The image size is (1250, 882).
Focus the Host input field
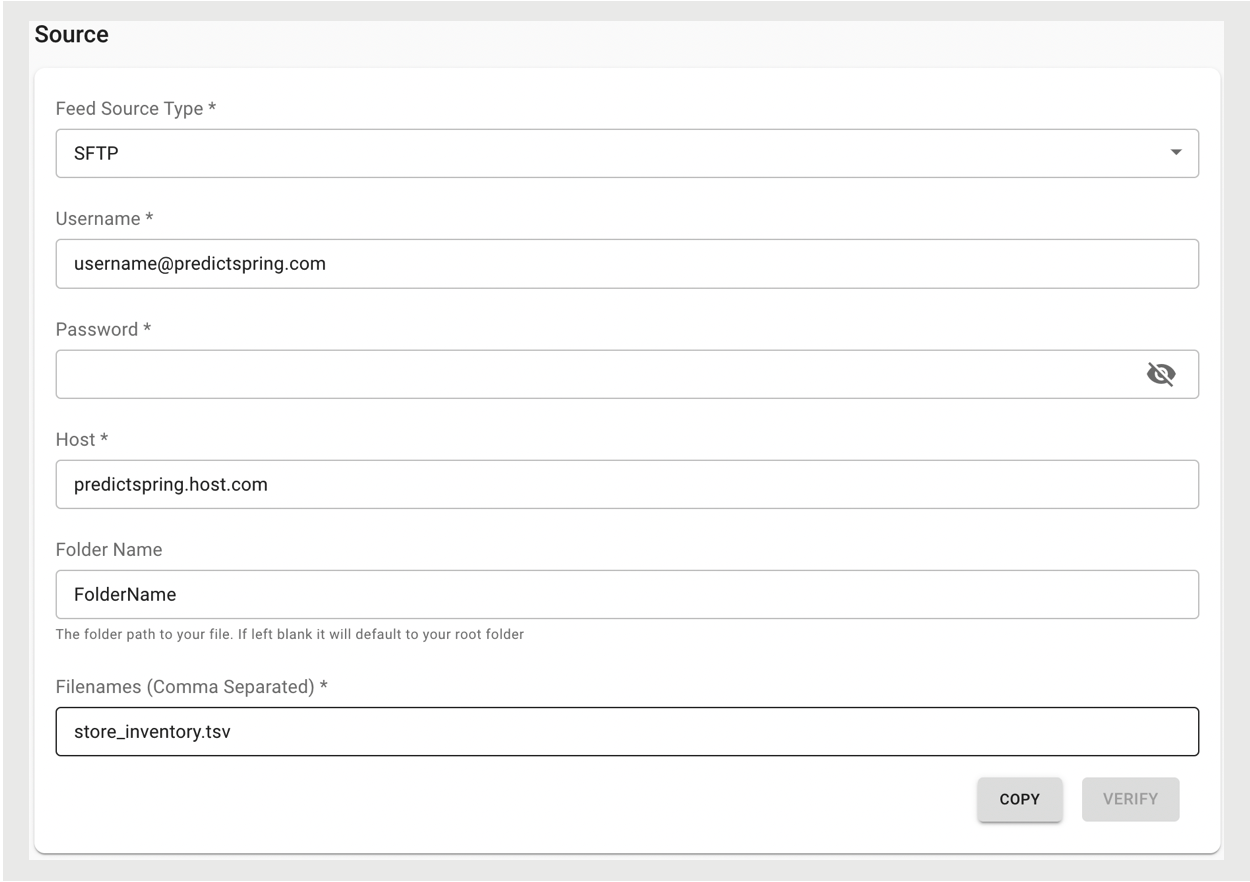627,484
